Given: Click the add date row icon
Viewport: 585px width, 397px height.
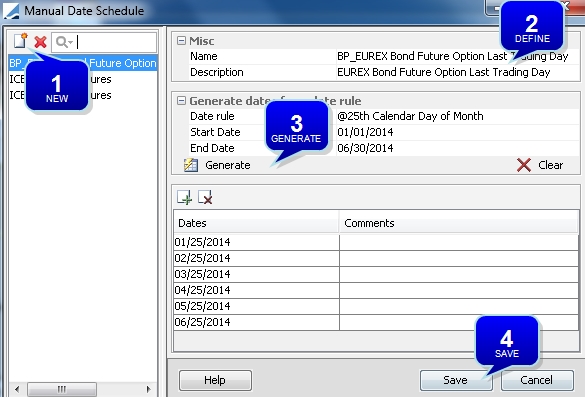Looking at the screenshot, I should (184, 197).
